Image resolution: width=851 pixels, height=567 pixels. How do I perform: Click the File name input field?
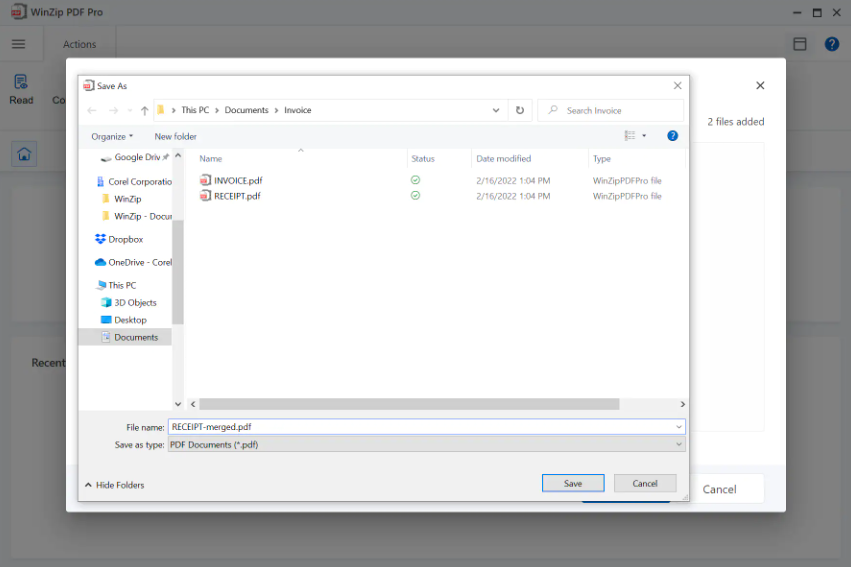pos(421,427)
